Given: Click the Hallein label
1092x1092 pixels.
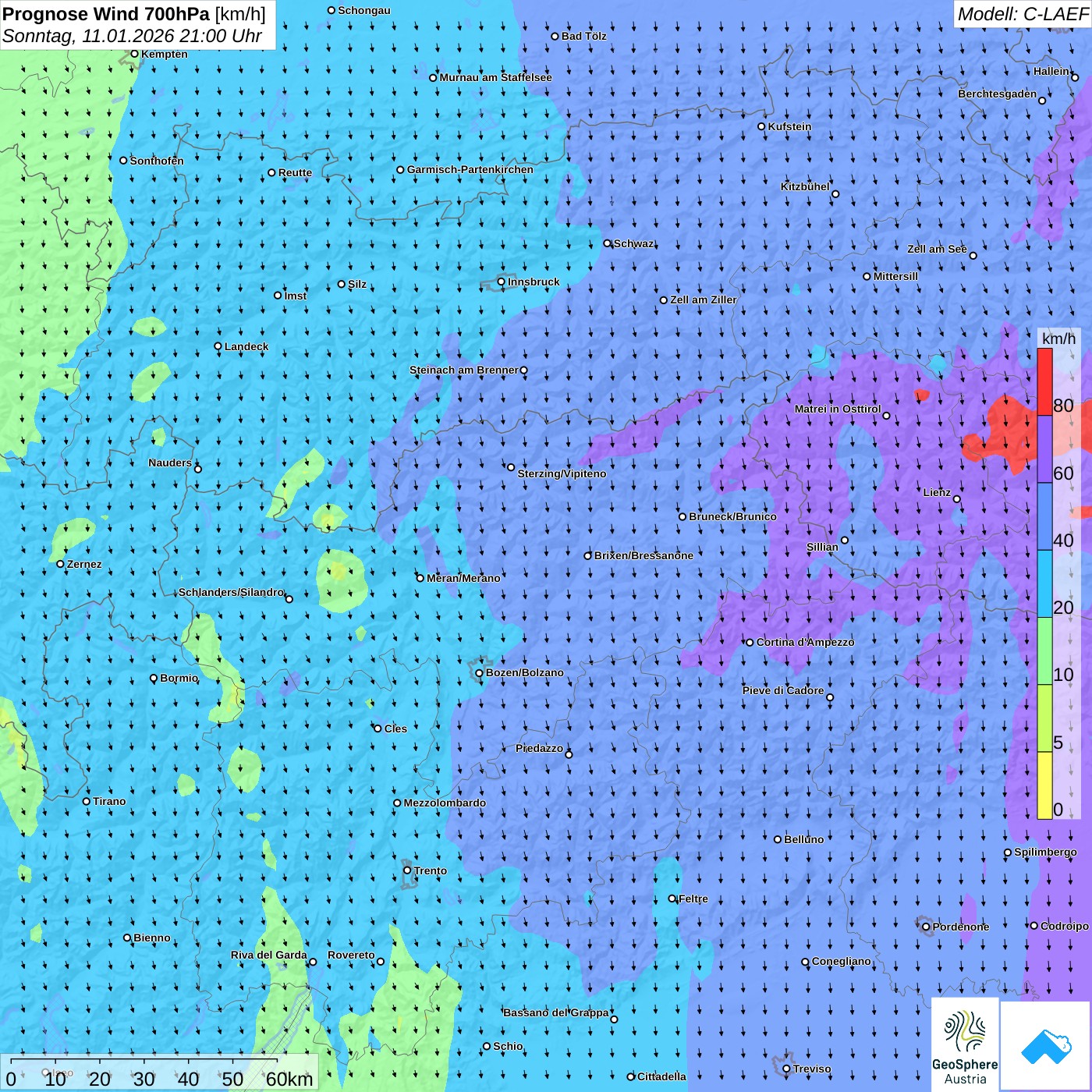Looking at the screenshot, I should pos(1051,71).
